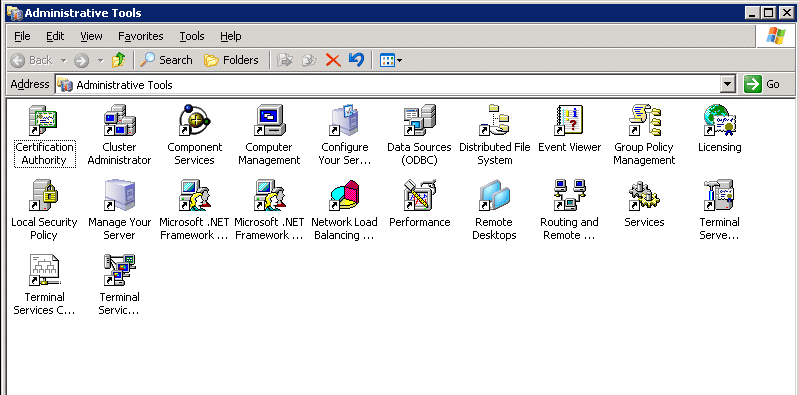Select the Group Policy Management icon
The image size is (799, 395).
click(x=644, y=120)
